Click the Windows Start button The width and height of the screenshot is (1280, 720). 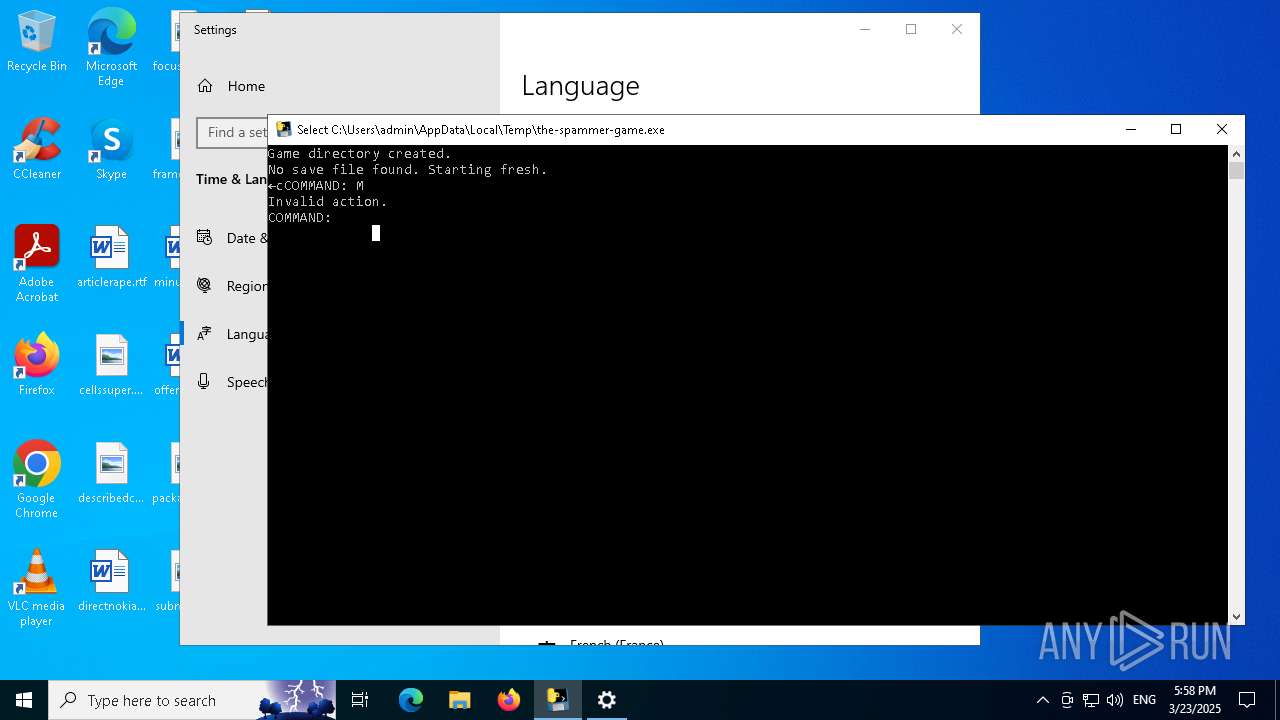point(24,700)
